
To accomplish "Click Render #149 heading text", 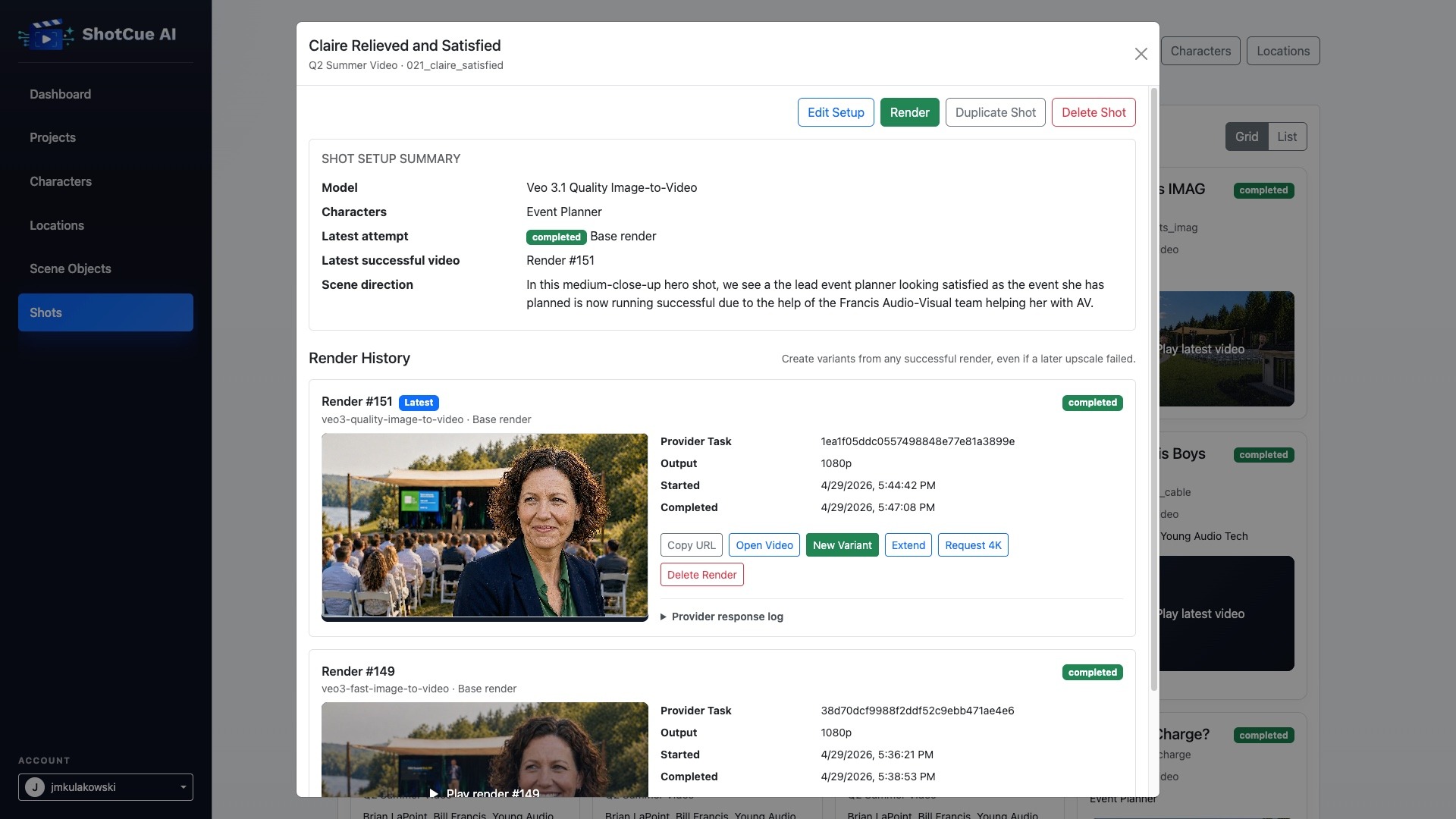I will 358,671.
